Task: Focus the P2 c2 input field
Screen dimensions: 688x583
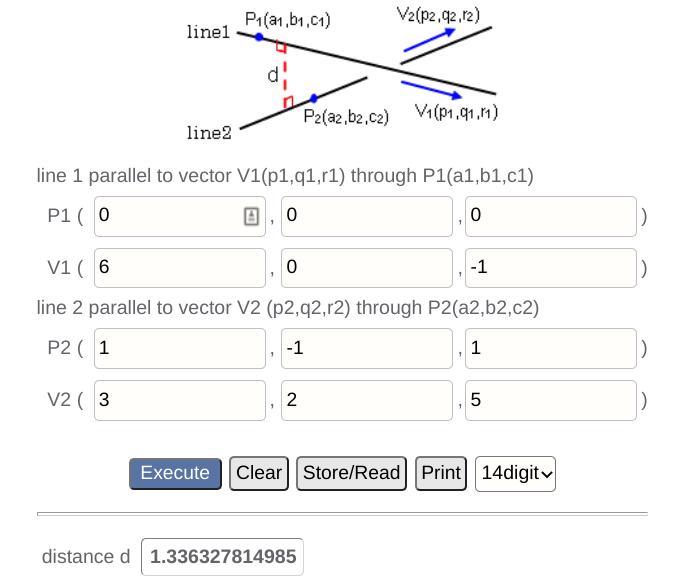Action: pyautogui.click(x=549, y=348)
